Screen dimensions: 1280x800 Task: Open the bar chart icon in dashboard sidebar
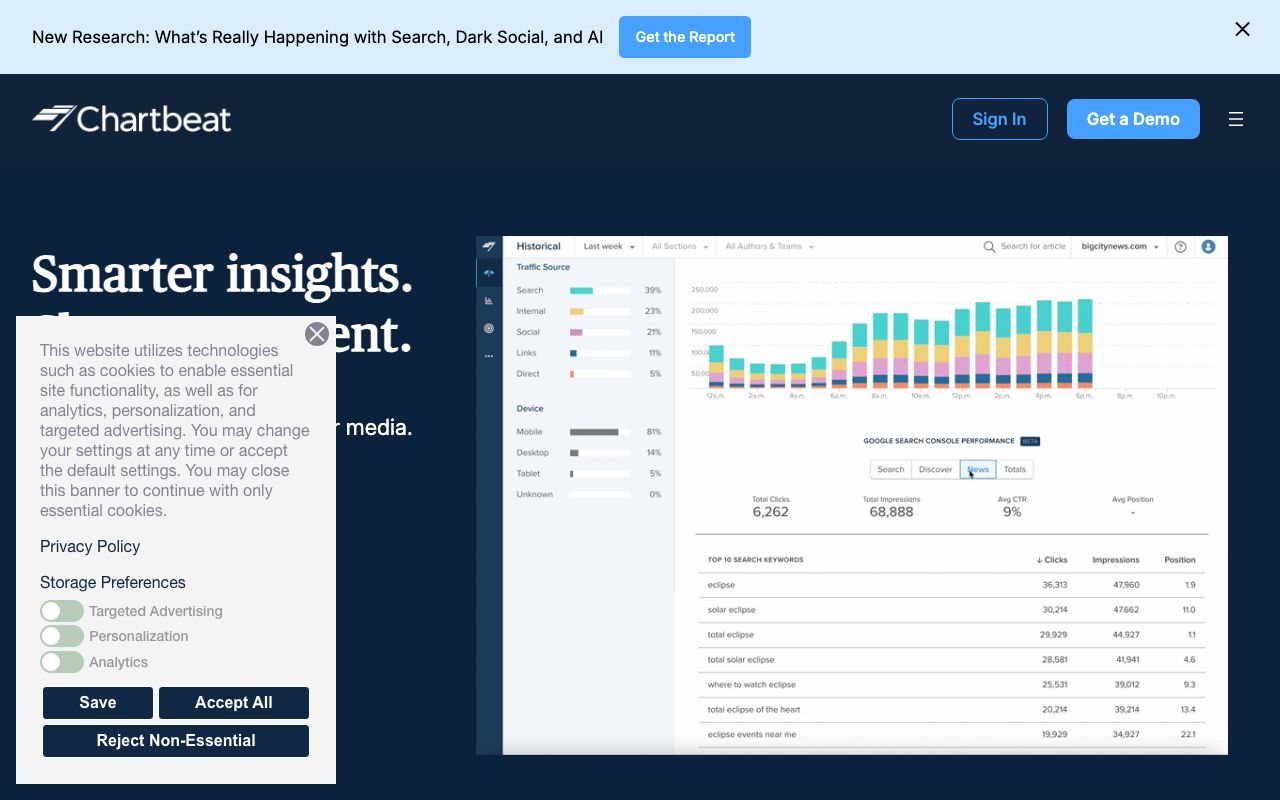pyautogui.click(x=489, y=300)
